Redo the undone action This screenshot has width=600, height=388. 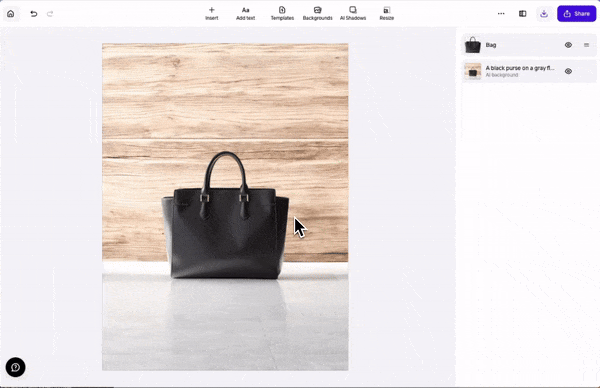(x=50, y=14)
